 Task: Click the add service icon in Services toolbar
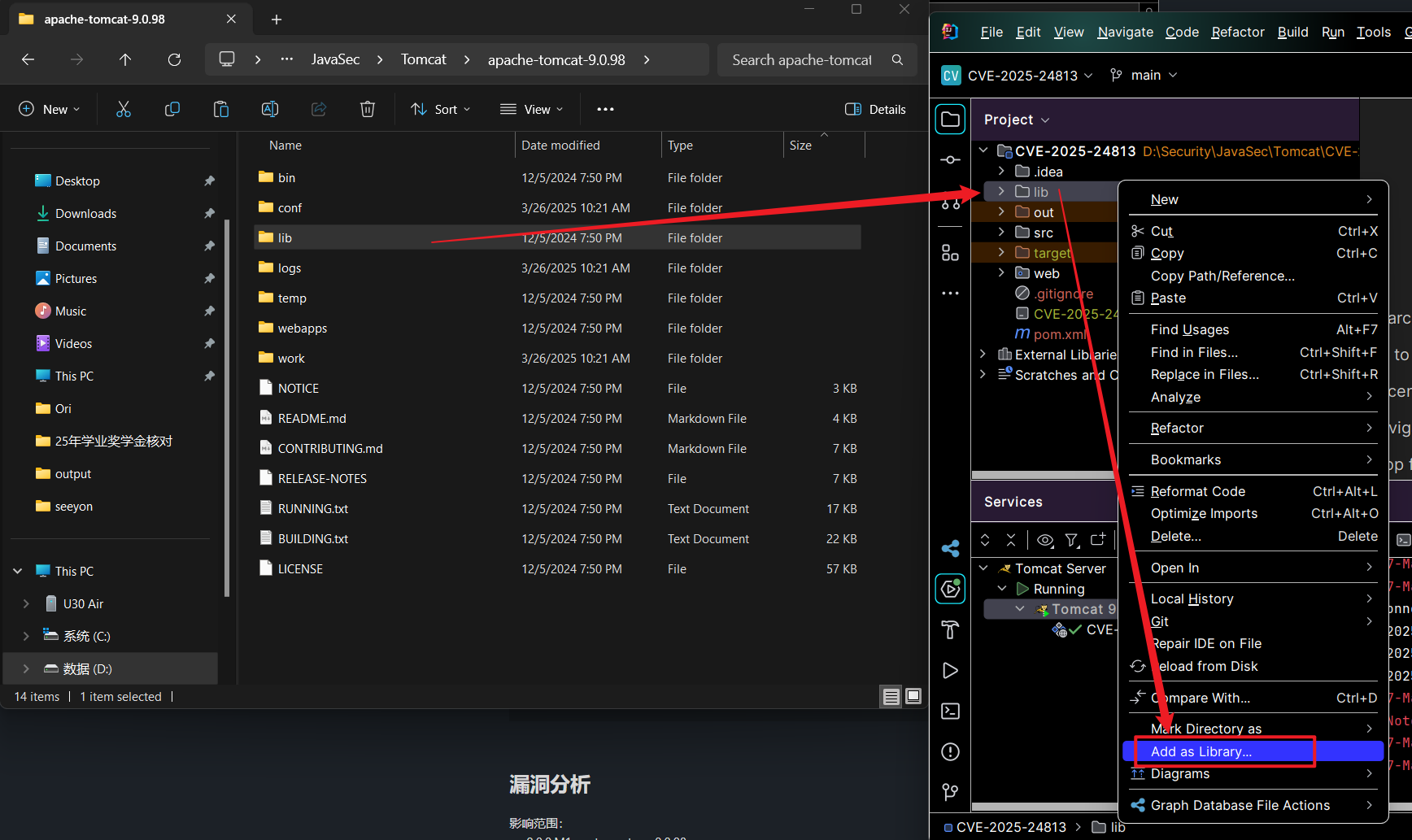pyautogui.click(x=1098, y=540)
